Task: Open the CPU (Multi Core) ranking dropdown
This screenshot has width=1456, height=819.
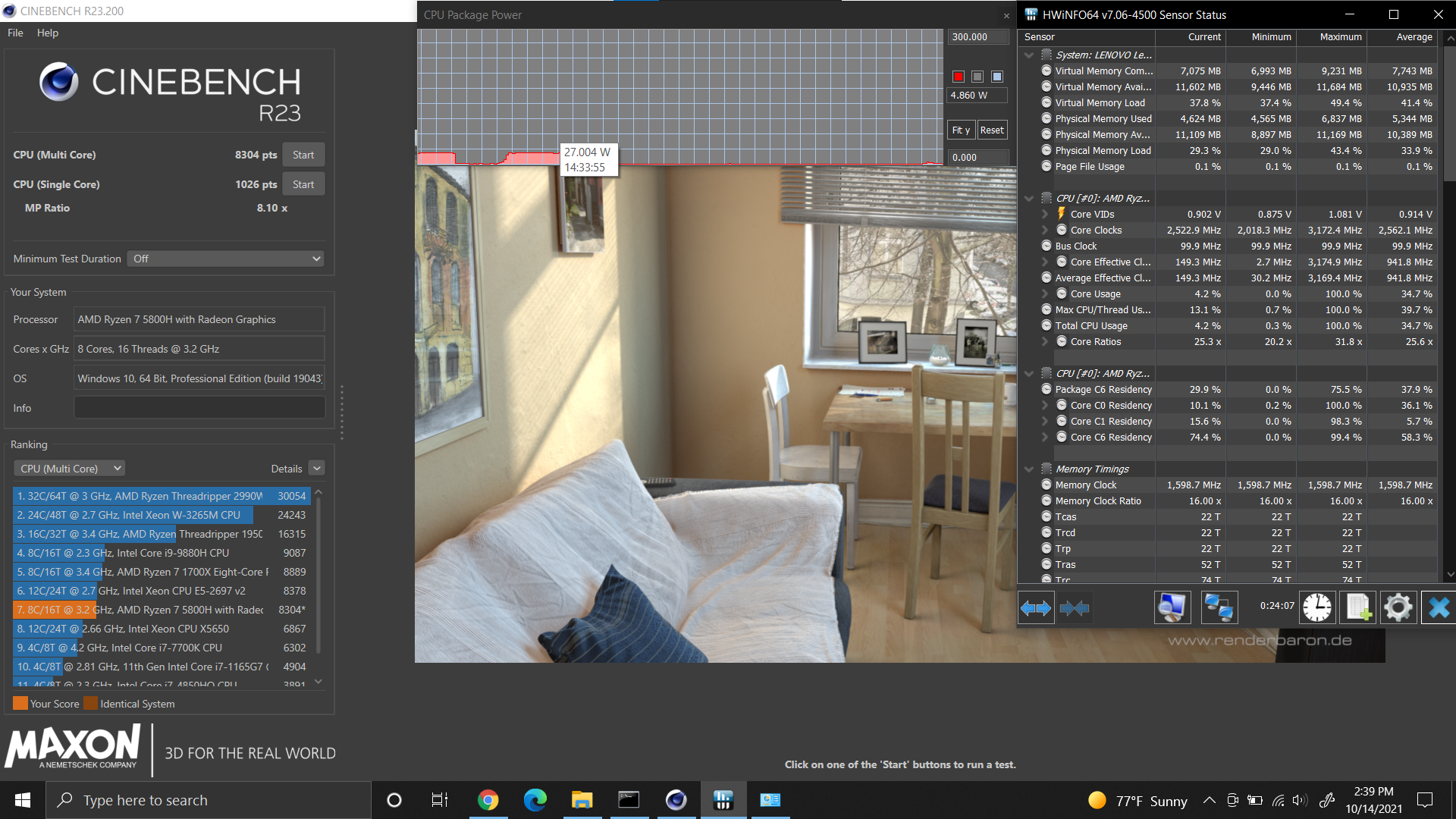Action: (69, 469)
